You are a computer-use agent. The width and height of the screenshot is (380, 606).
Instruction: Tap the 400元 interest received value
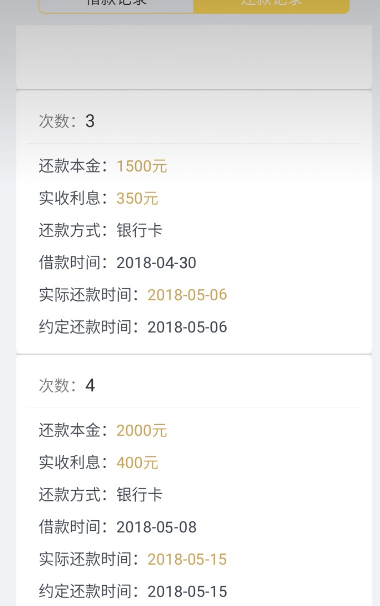[137, 463]
